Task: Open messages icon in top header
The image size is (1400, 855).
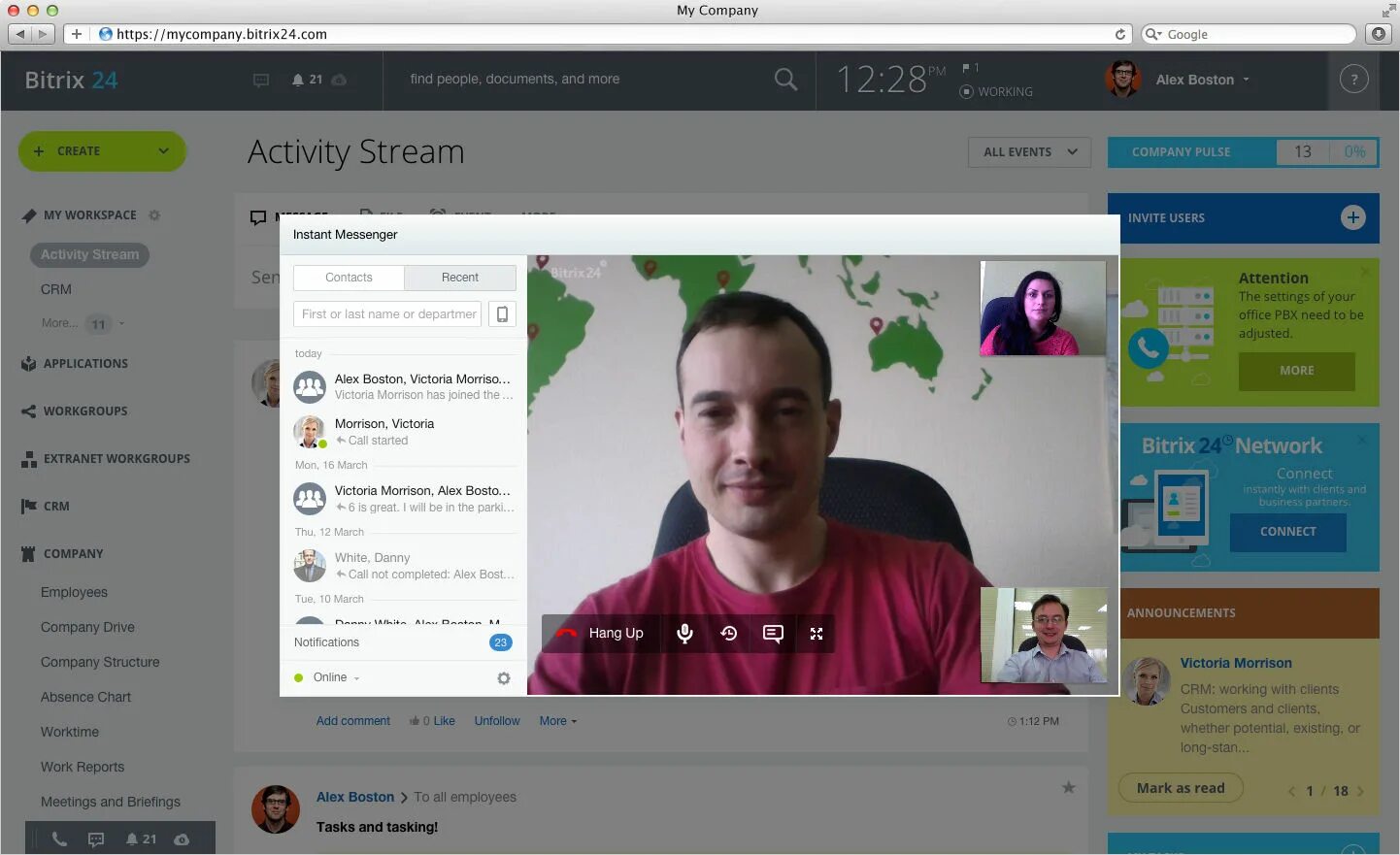Action: (260, 80)
